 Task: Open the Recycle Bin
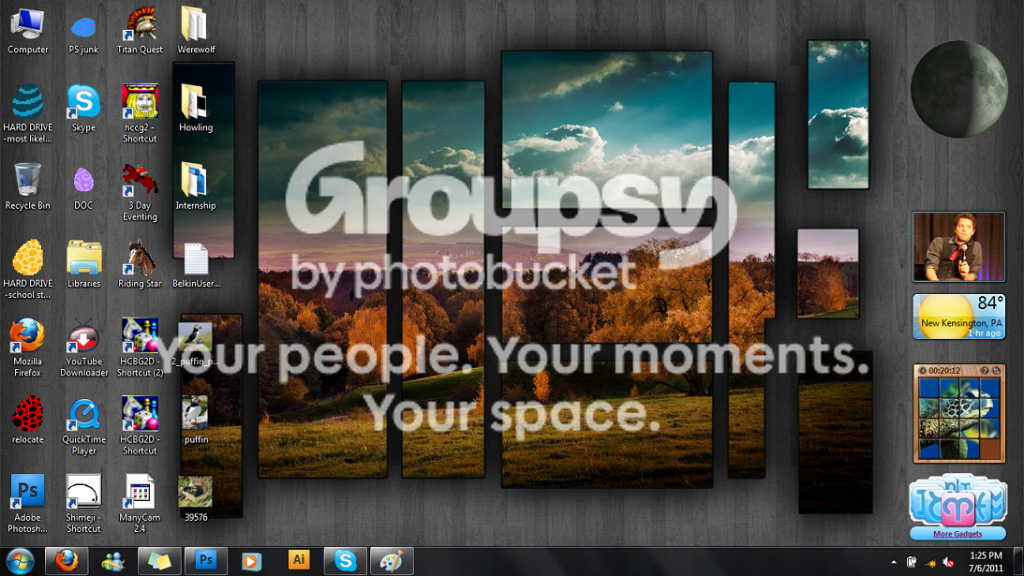(x=27, y=187)
